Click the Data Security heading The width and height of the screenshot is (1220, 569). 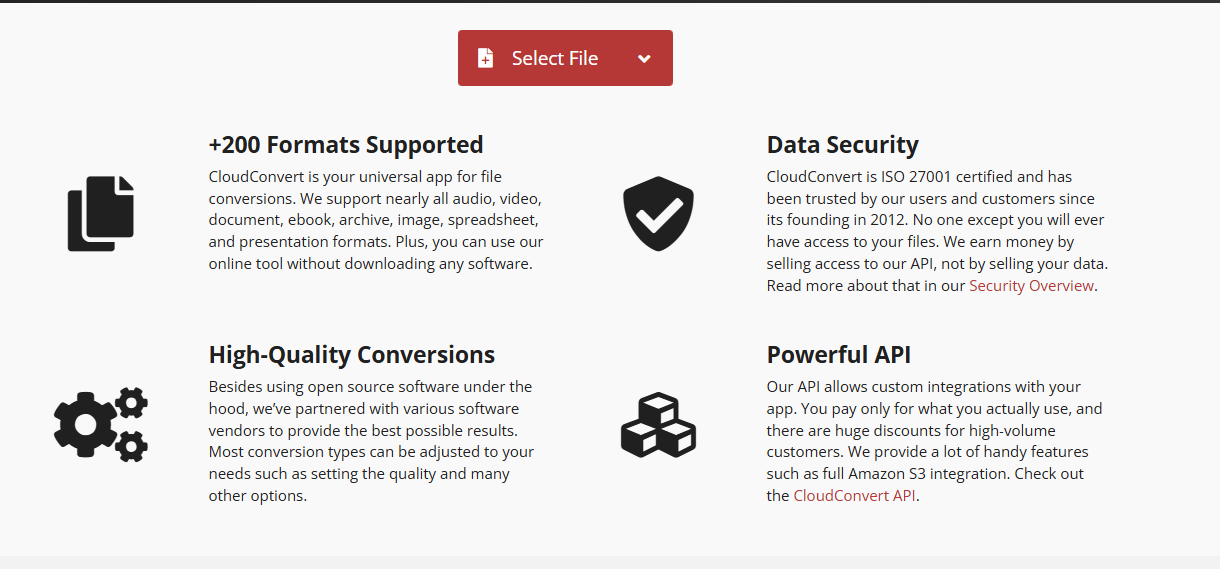842,145
